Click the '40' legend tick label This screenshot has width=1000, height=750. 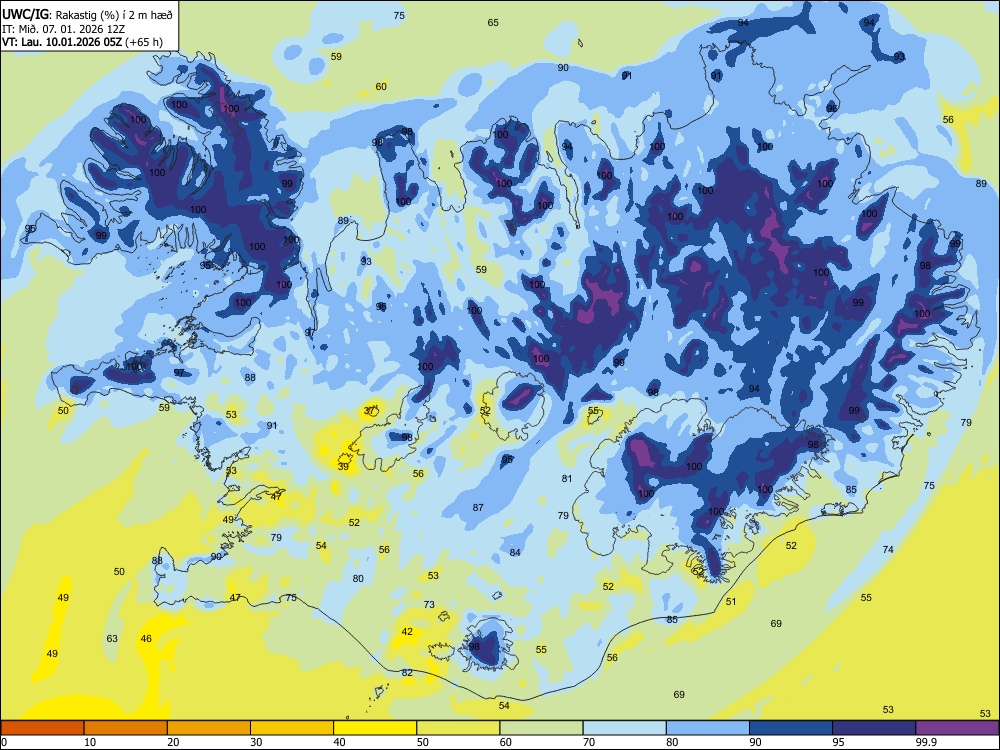click(339, 742)
